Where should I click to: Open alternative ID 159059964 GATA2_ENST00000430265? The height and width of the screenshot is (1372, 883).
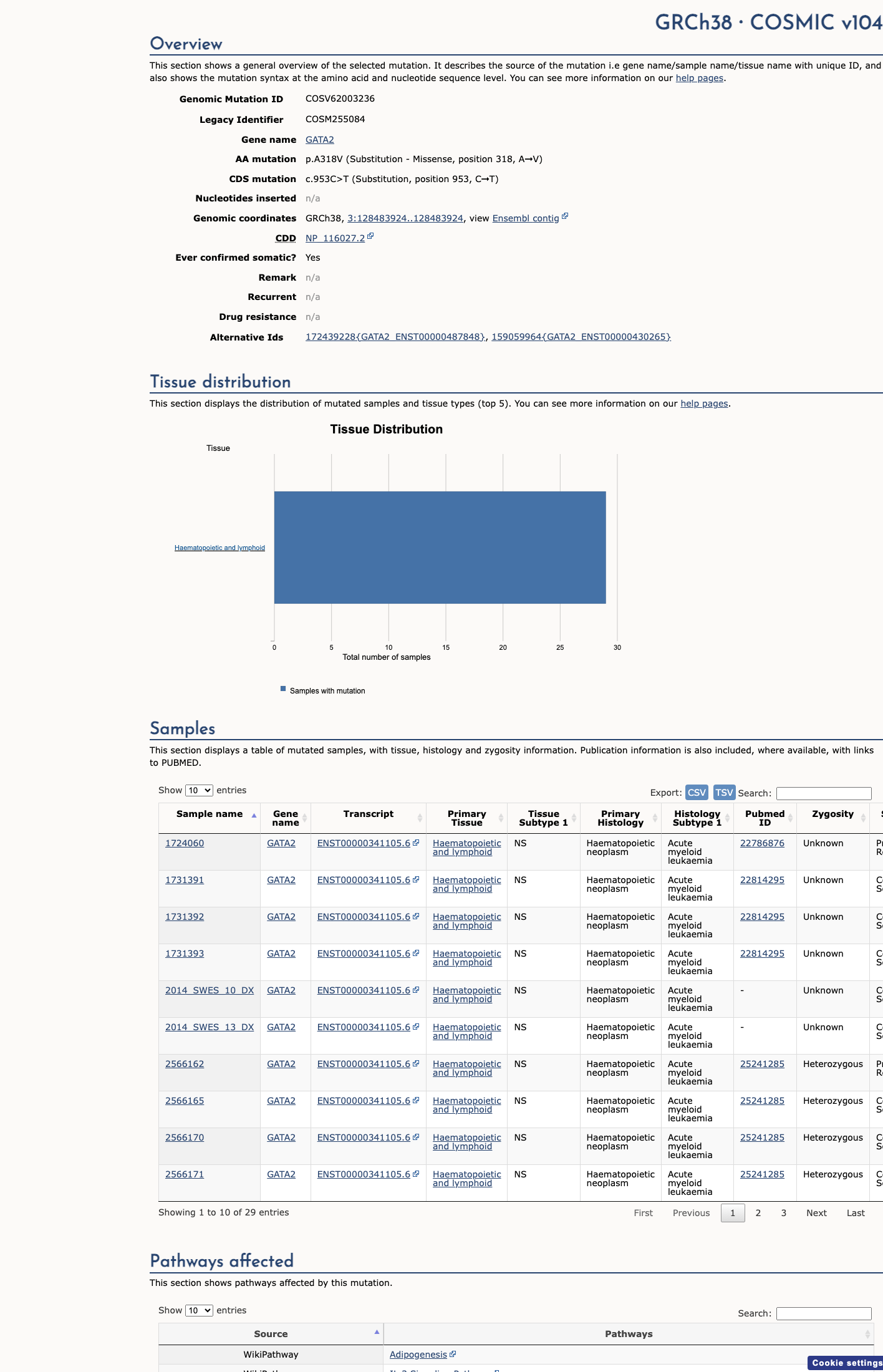[x=581, y=337]
